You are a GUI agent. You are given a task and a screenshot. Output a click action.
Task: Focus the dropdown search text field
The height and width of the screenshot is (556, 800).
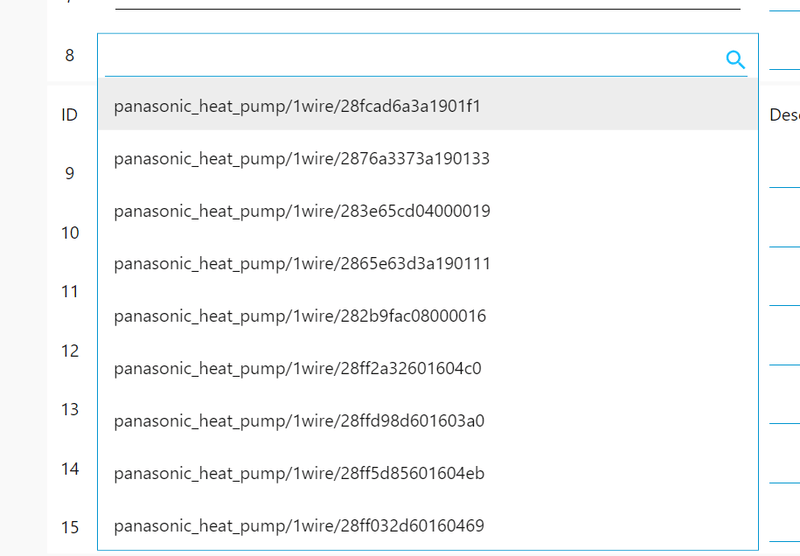tap(410, 59)
